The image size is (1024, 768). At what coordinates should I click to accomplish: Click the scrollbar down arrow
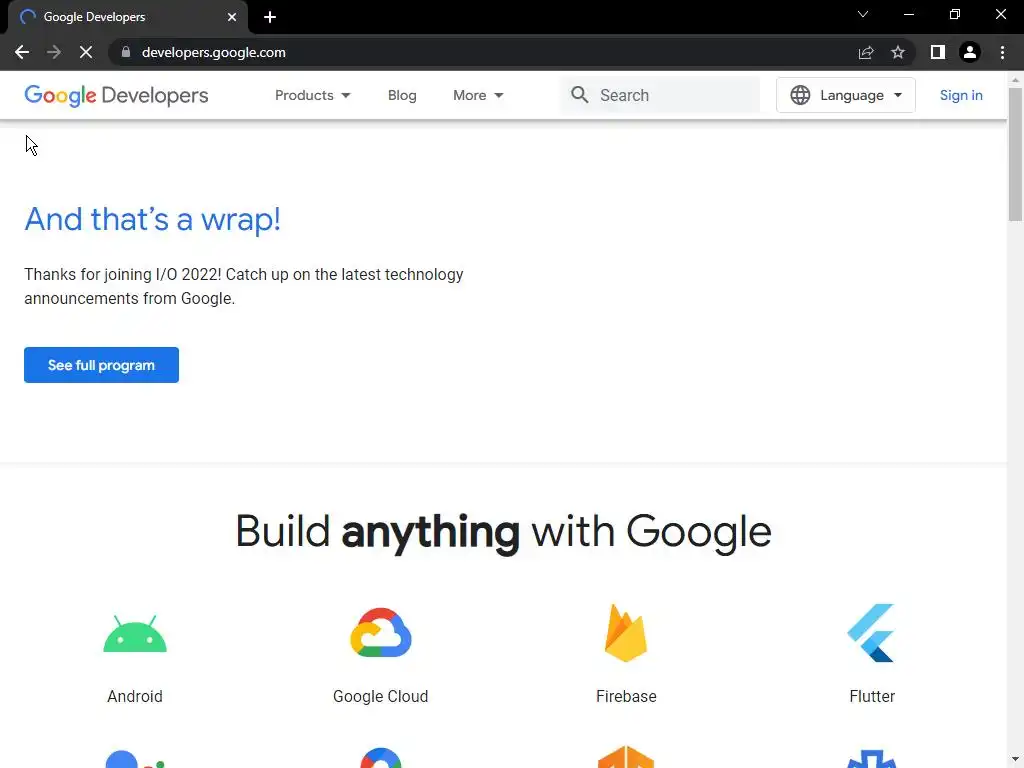1015,760
